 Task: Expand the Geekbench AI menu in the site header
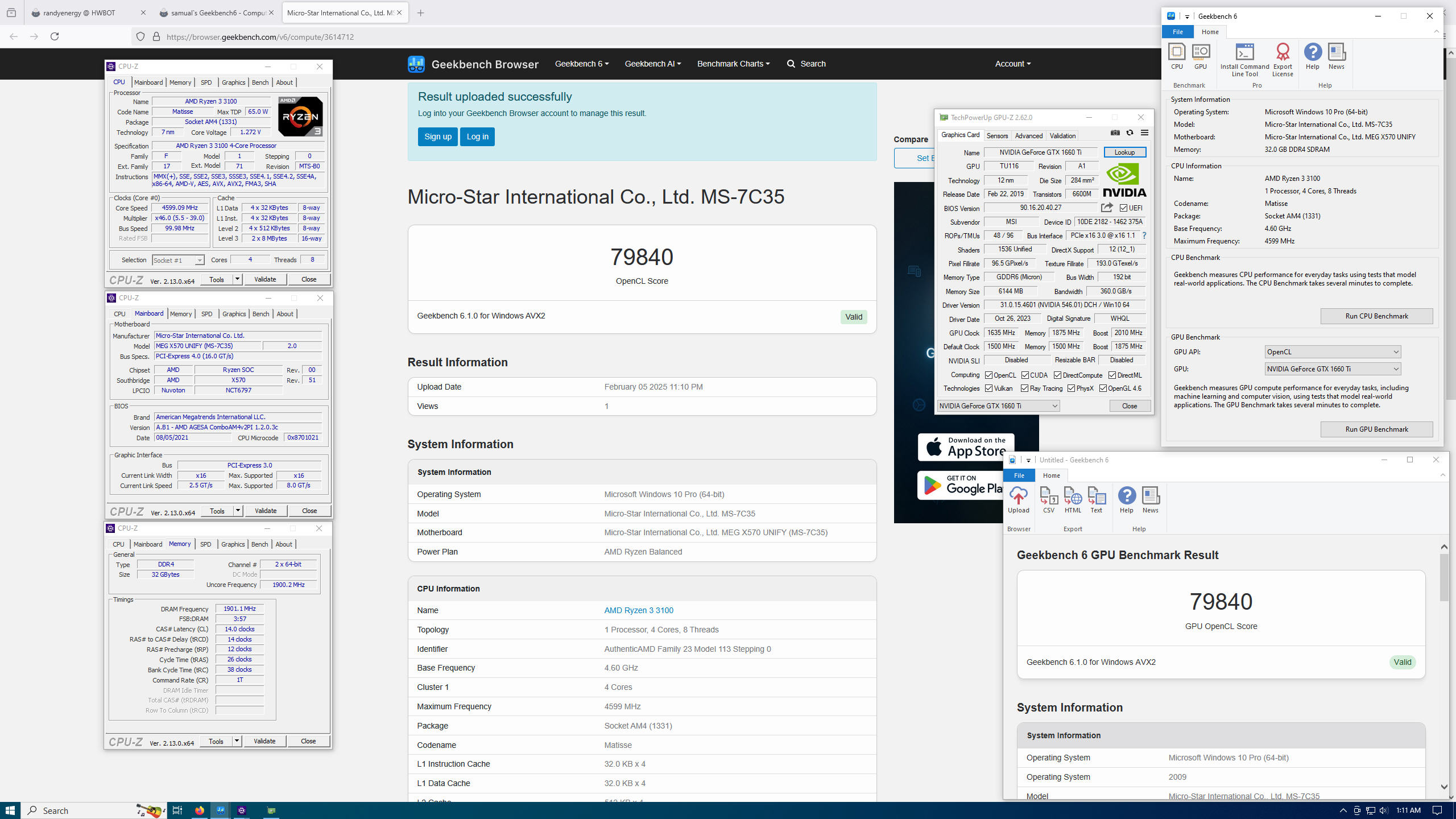652,64
